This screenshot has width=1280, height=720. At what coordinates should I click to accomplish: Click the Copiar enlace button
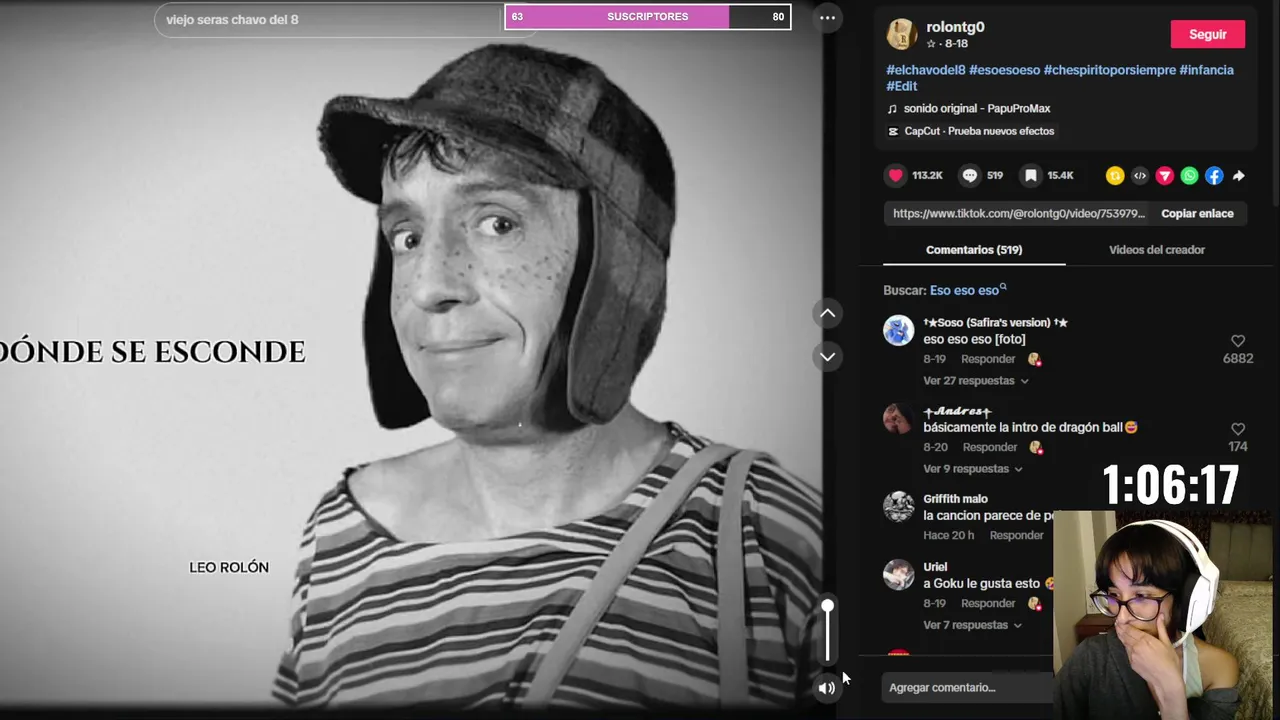pyautogui.click(x=1197, y=214)
